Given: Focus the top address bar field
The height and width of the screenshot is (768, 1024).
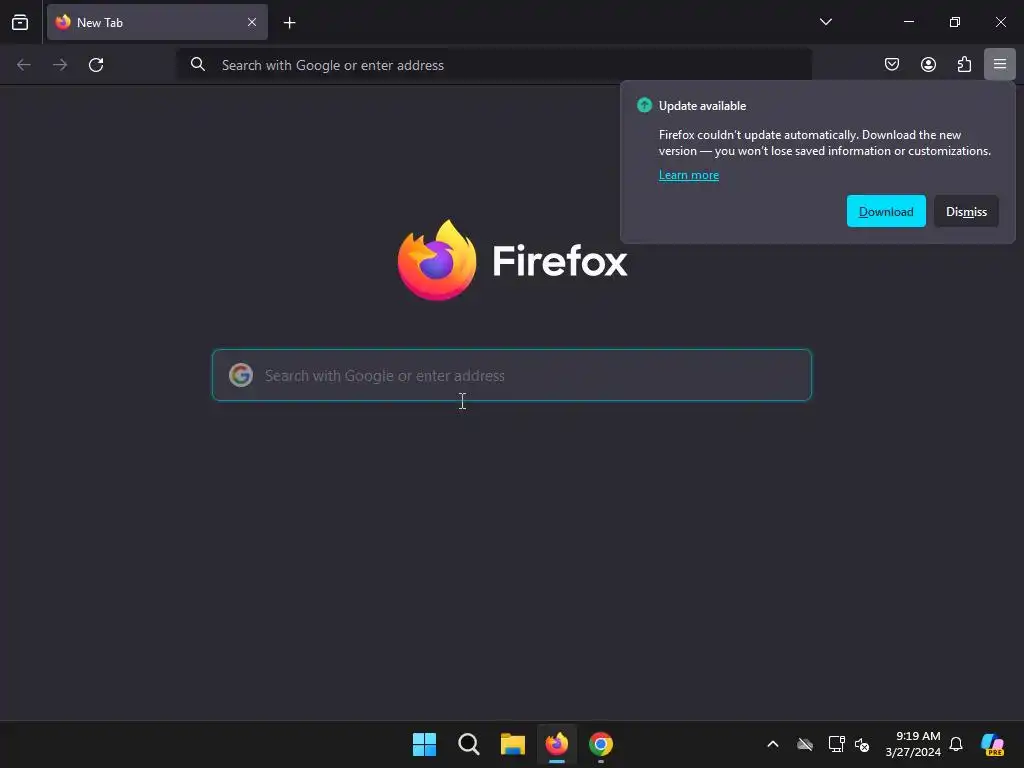Looking at the screenshot, I should click(x=494, y=65).
